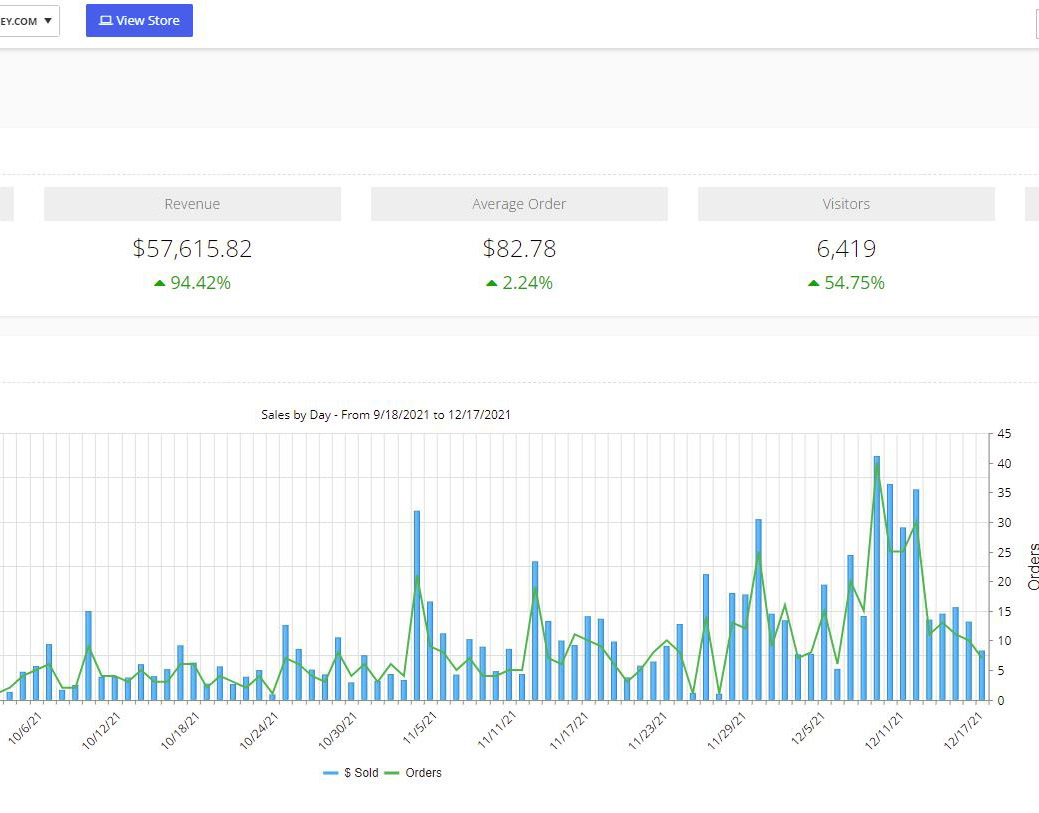Toggle the Orders legend series
1039x813 pixels.
413,773
